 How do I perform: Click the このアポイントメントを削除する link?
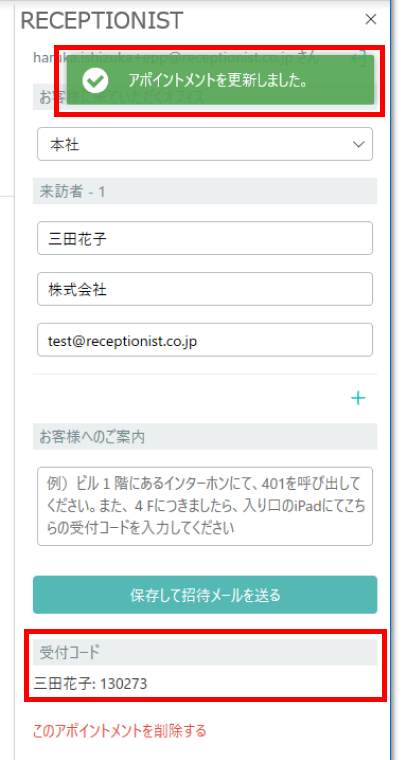tap(120, 730)
